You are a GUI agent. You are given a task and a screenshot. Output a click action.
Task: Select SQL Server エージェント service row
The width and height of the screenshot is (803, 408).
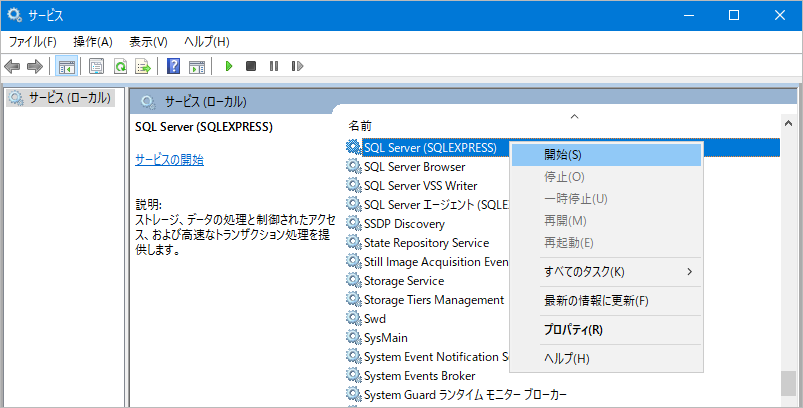coord(436,205)
